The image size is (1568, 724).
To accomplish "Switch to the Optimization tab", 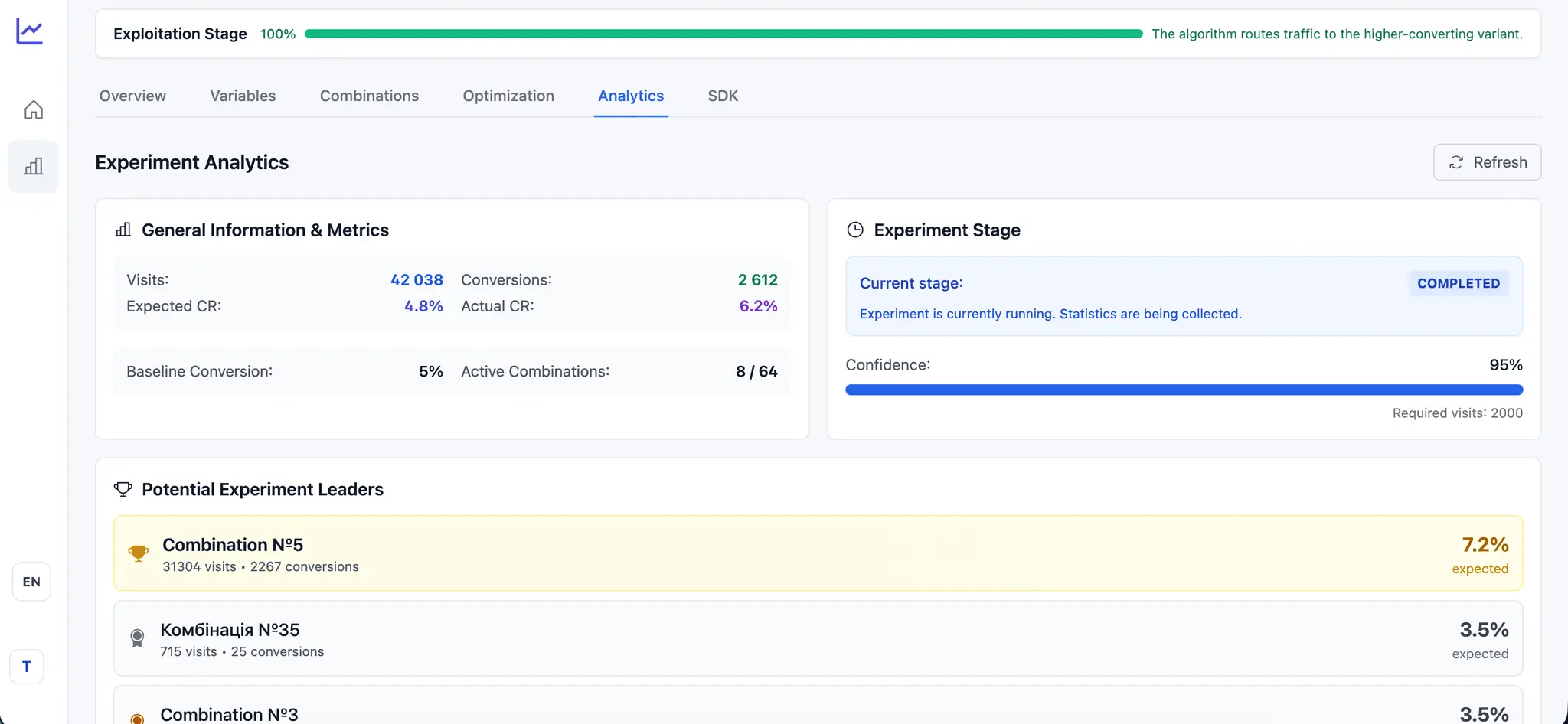I will (x=508, y=96).
